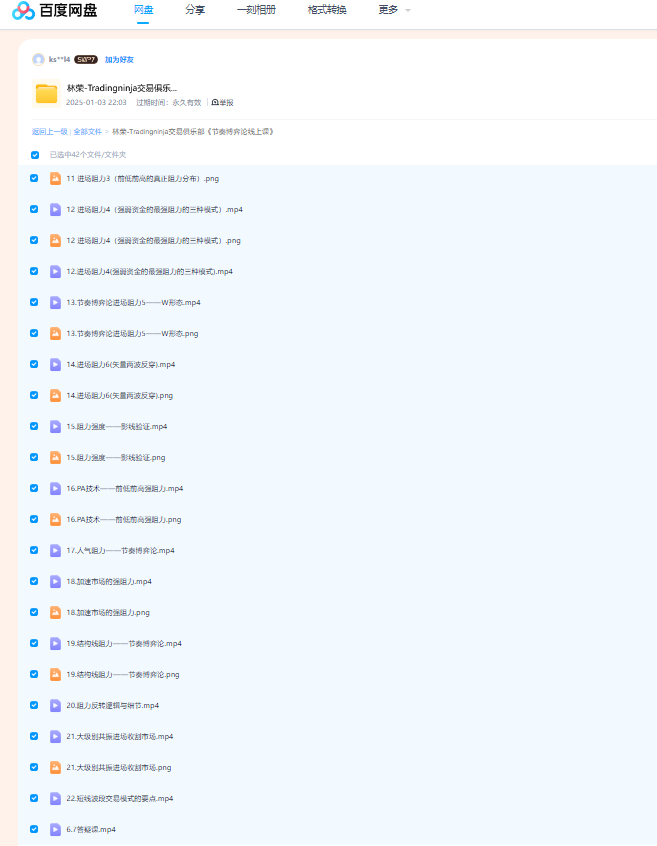
Task: Click image icon of 15.阻力强度 png
Action: pyautogui.click(x=55, y=458)
